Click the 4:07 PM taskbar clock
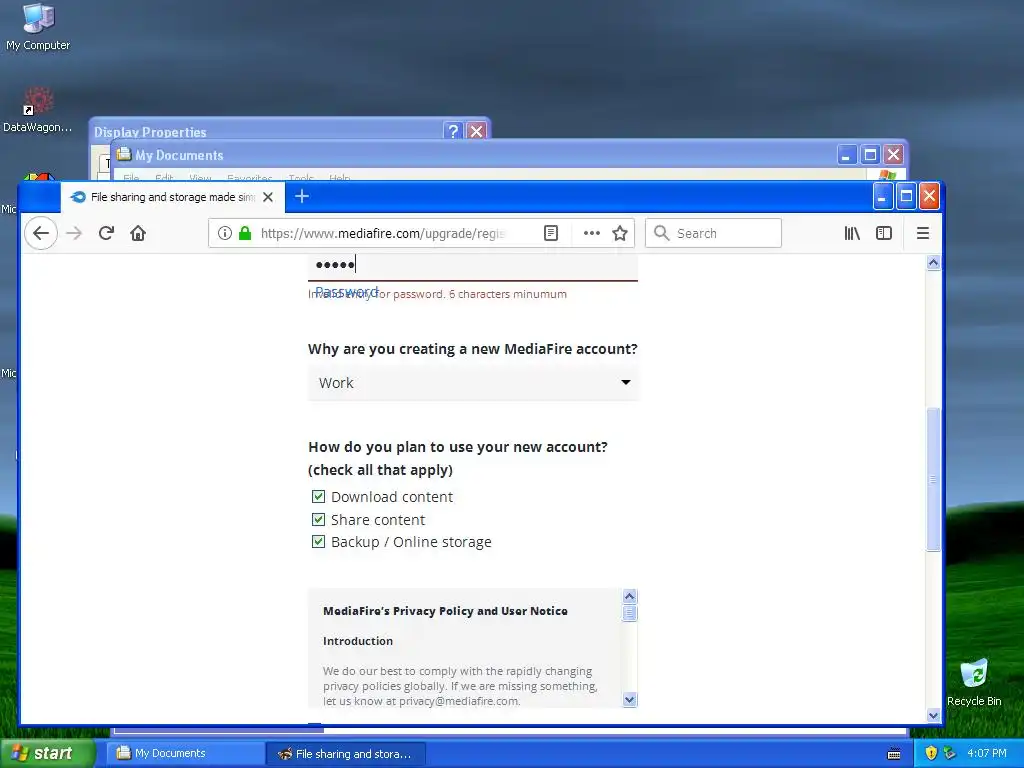This screenshot has width=1024, height=768. [987, 753]
